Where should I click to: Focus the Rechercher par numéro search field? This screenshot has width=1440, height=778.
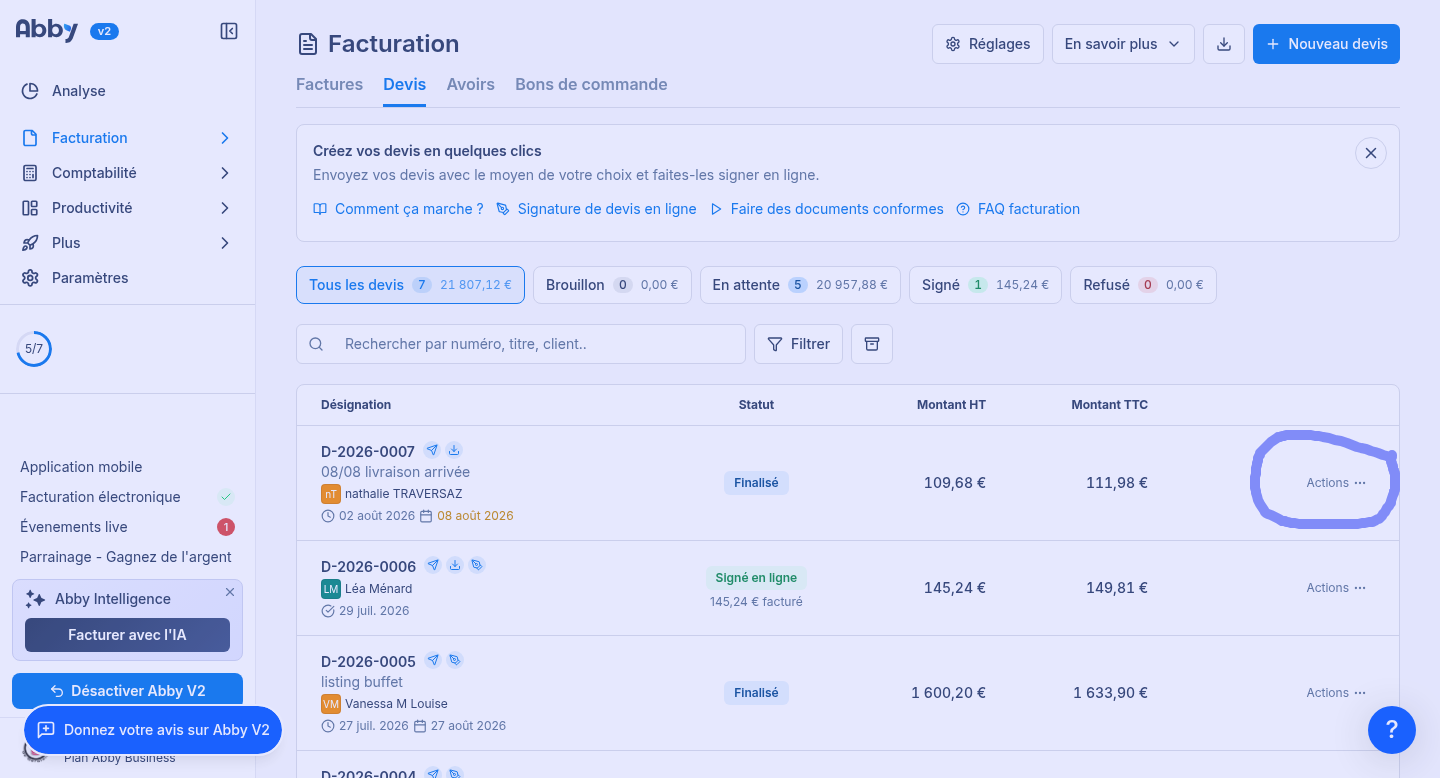click(521, 344)
